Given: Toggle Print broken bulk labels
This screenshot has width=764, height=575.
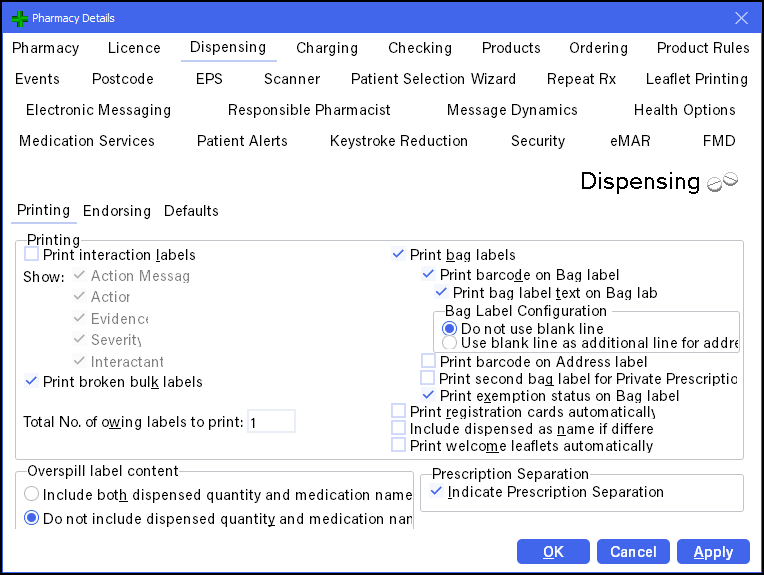Looking at the screenshot, I should (32, 381).
